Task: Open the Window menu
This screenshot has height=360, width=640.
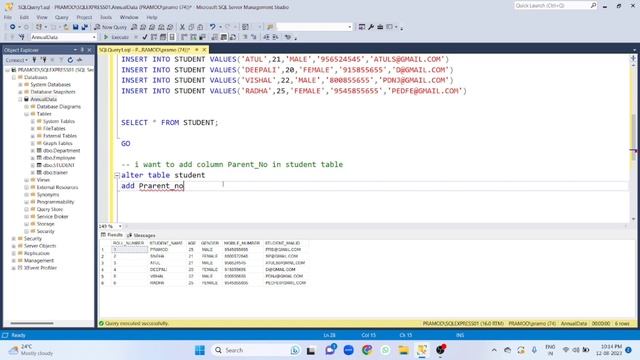Action: 129,17
